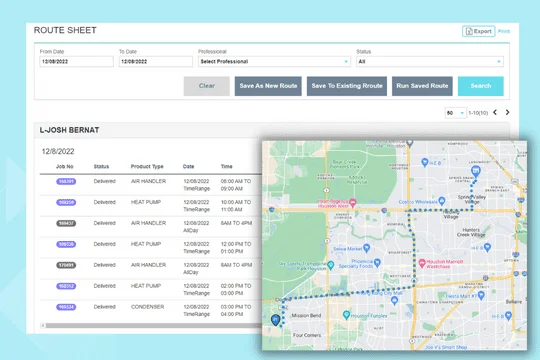Click the gray pin at map's top edge

tap(409, 143)
